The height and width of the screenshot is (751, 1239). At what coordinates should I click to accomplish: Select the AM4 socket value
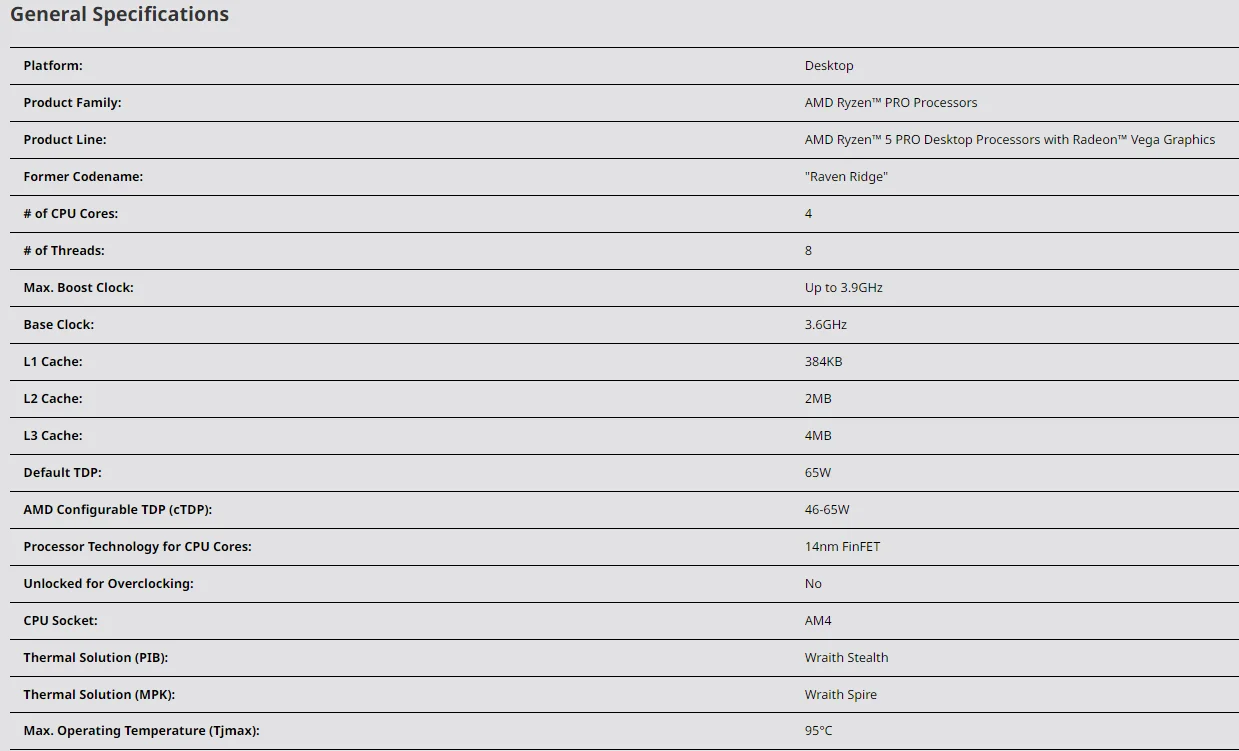tap(818, 621)
